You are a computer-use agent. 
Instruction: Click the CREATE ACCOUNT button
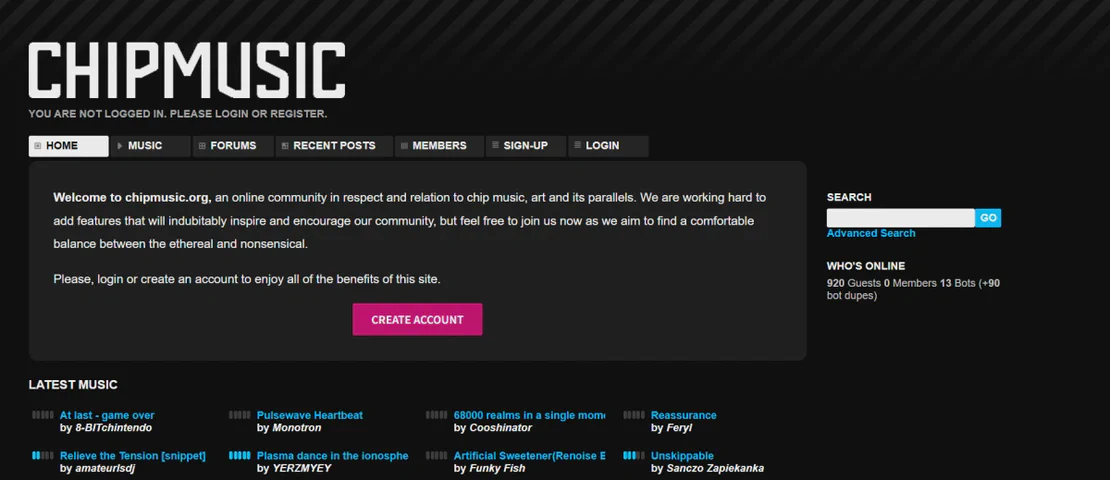pyautogui.click(x=418, y=319)
